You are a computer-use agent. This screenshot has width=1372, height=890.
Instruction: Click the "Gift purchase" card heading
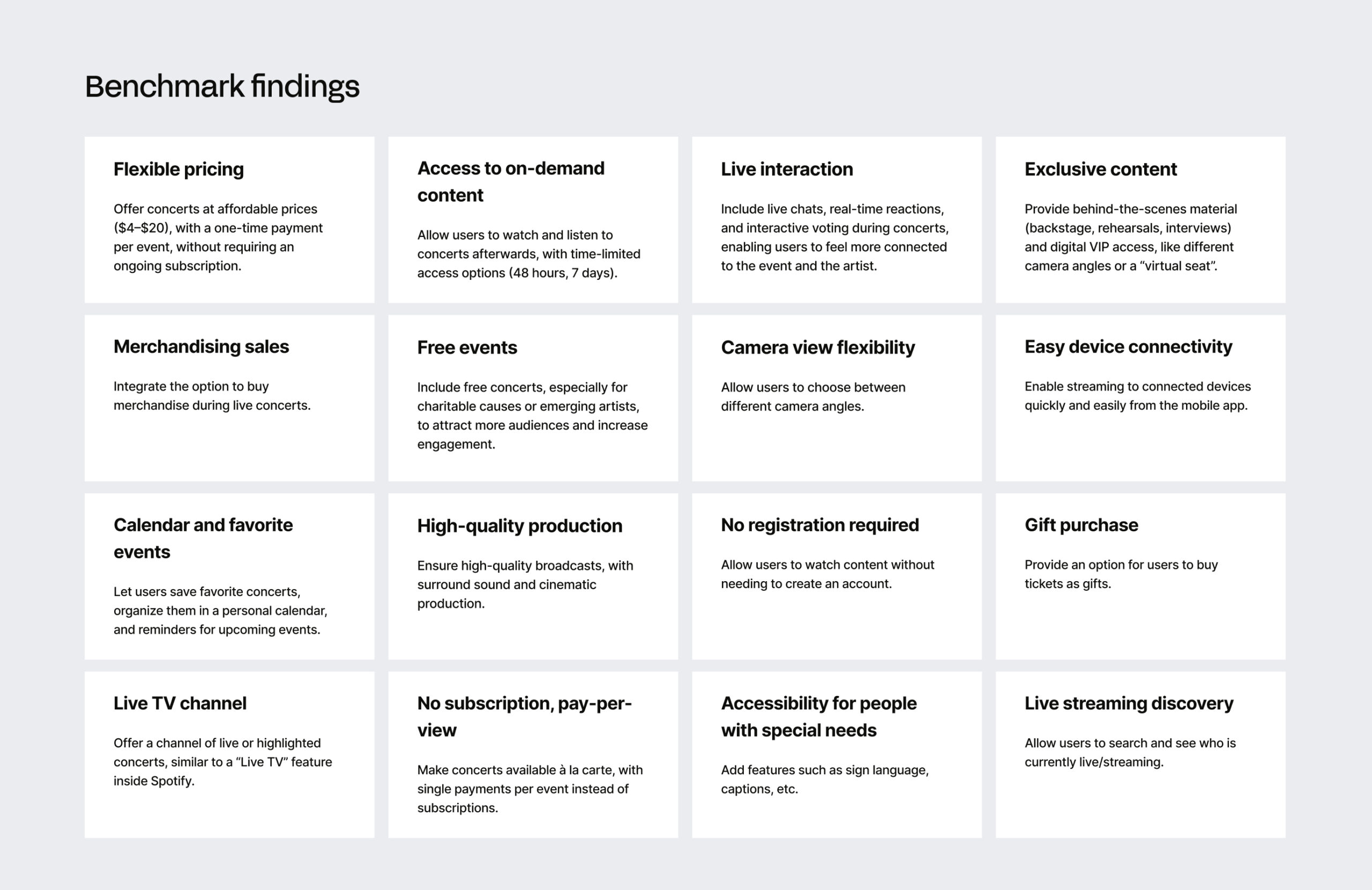(1081, 525)
